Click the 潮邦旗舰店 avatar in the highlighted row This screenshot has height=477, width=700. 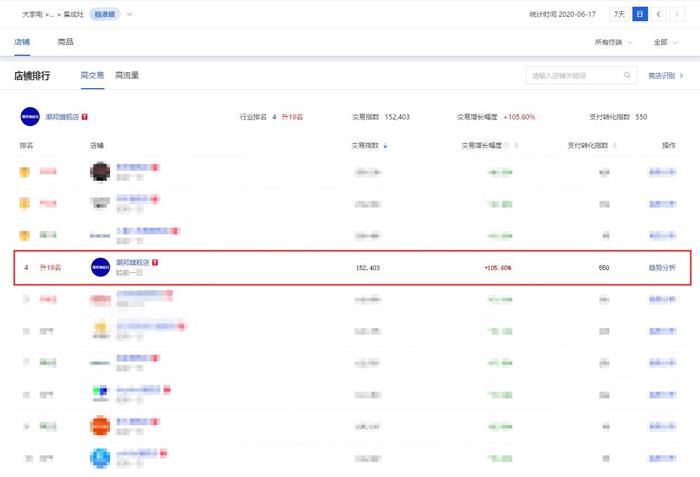(100, 267)
